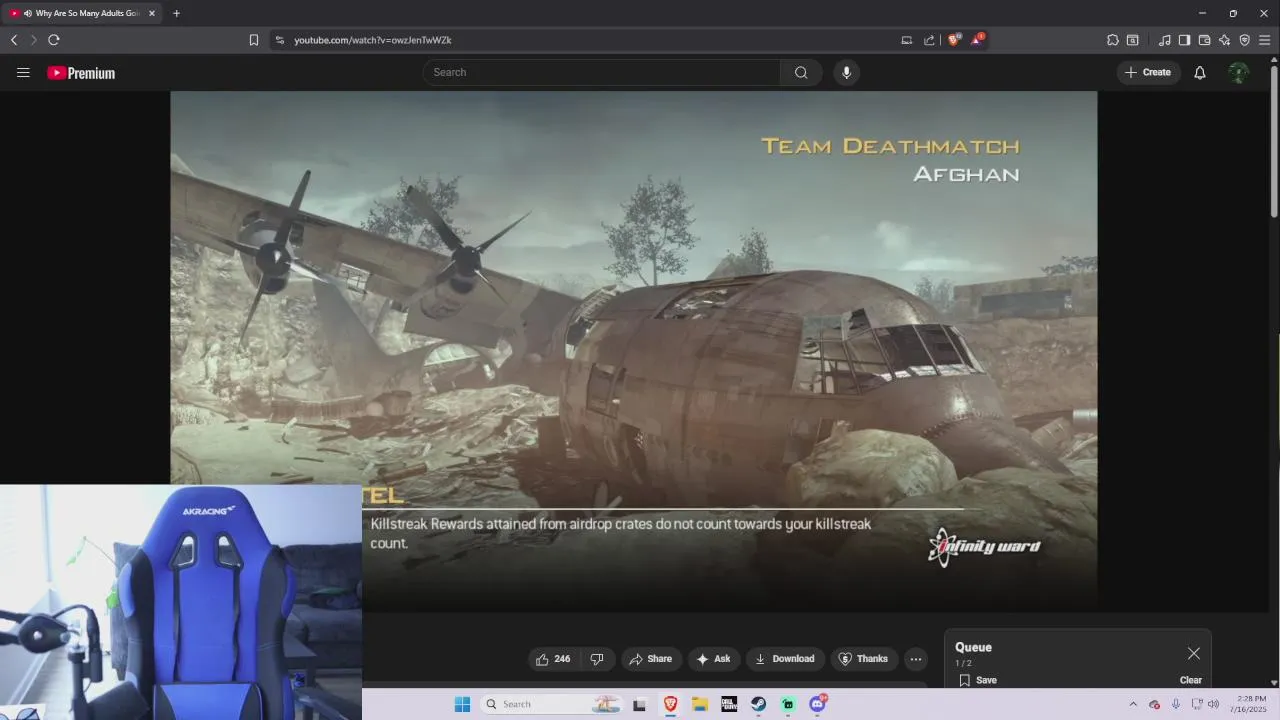Clear the queue
The height and width of the screenshot is (720, 1280).
pyautogui.click(x=1190, y=680)
